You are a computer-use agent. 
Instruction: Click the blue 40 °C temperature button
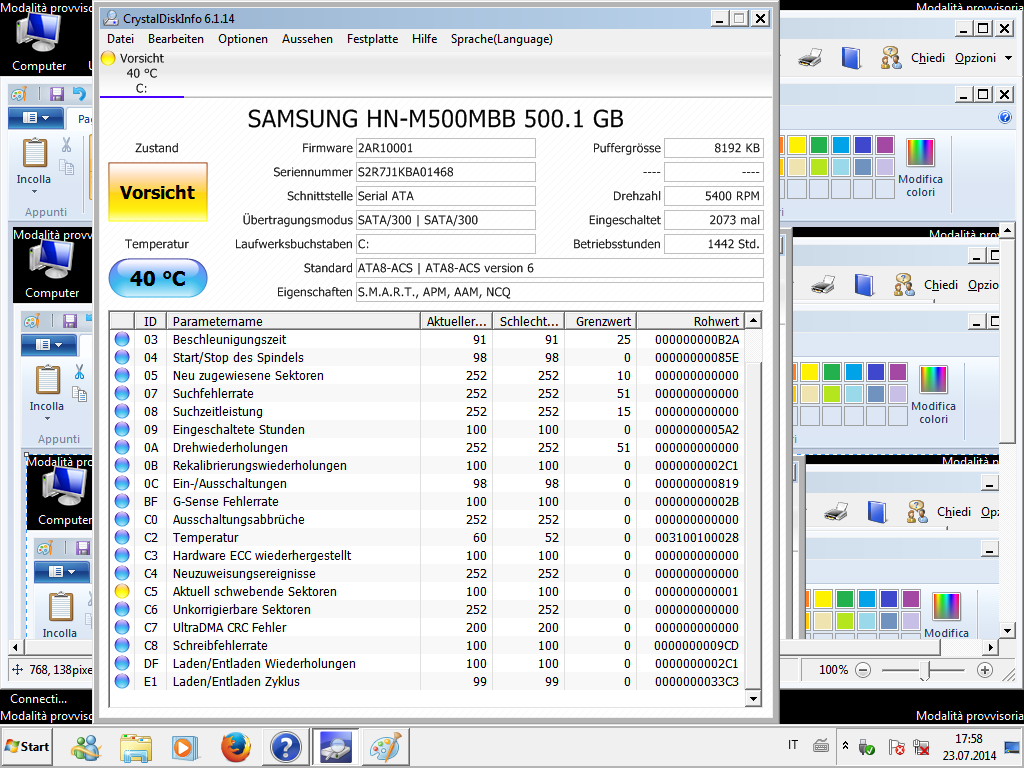(158, 278)
